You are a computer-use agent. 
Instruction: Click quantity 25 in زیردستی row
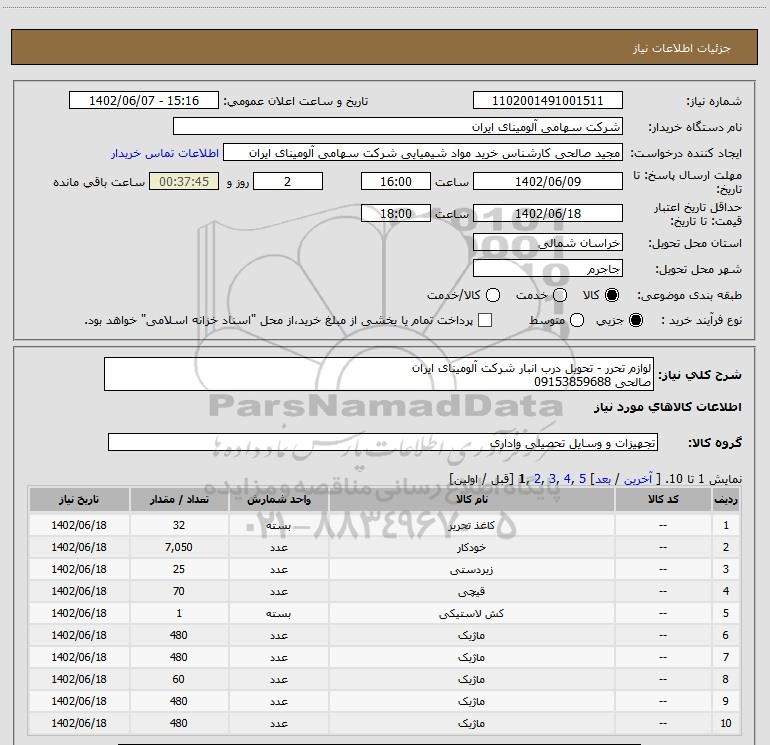179,569
